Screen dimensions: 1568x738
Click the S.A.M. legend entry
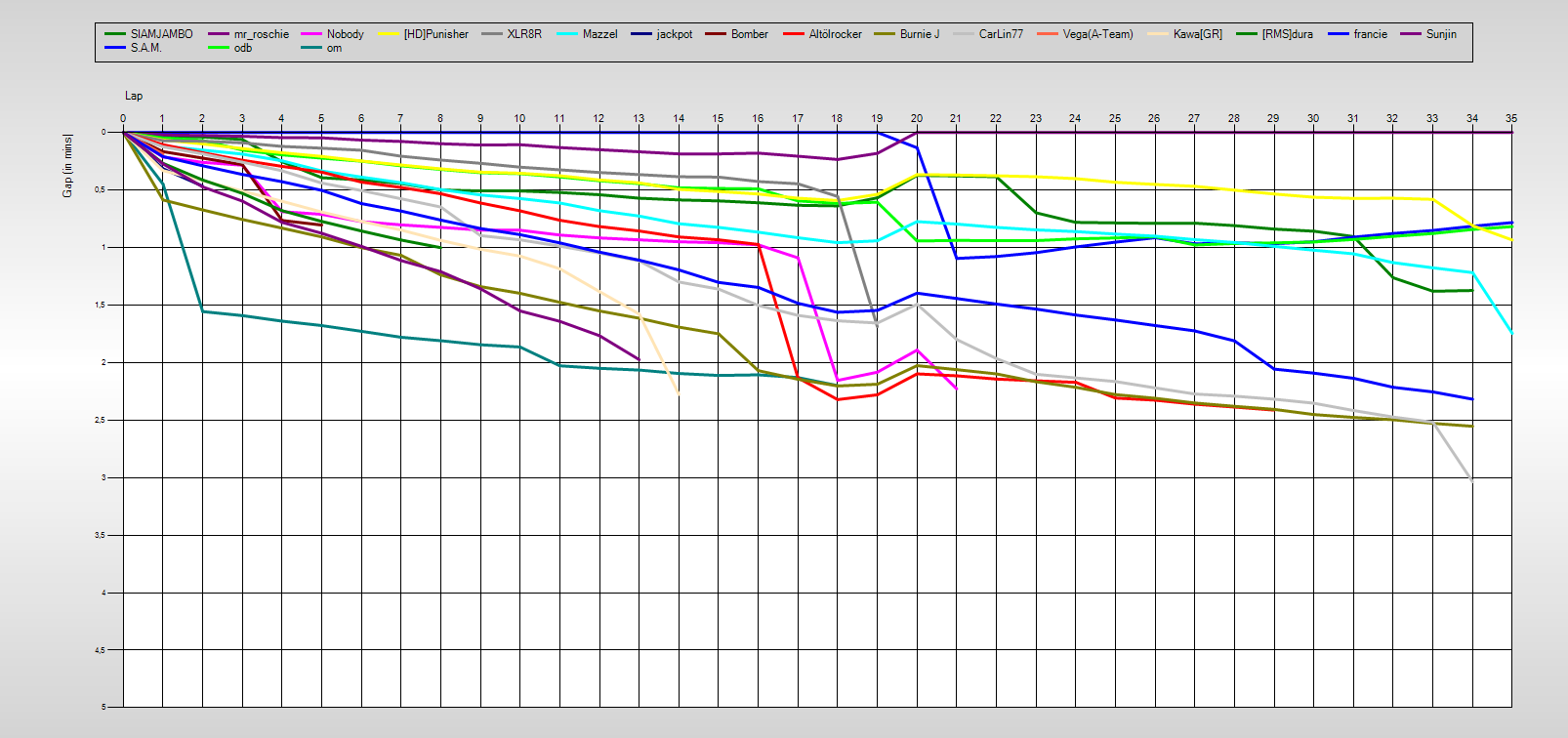click(145, 48)
